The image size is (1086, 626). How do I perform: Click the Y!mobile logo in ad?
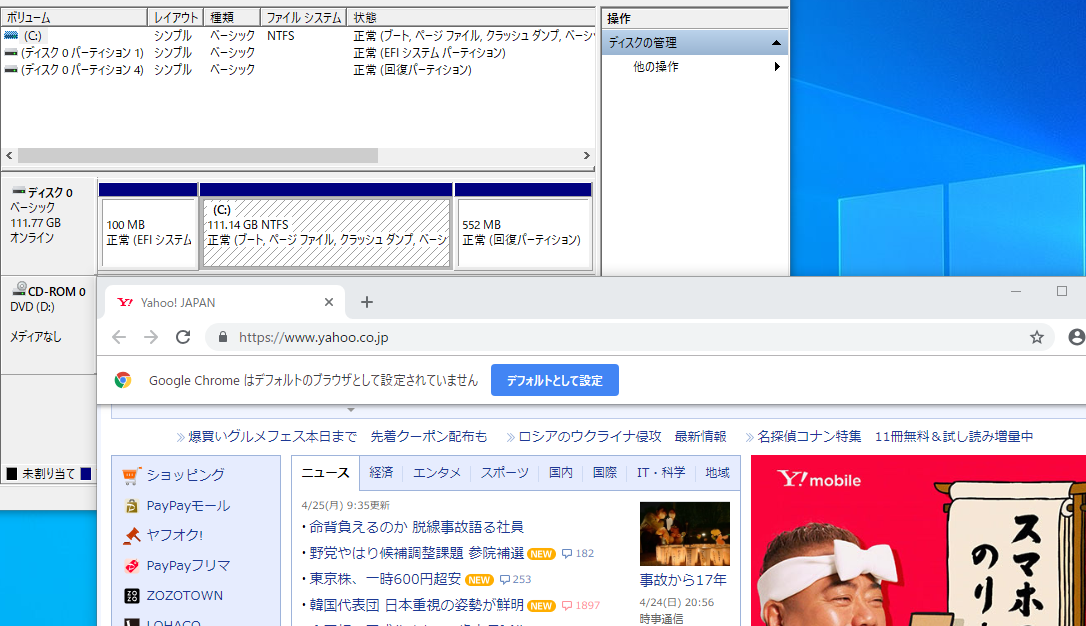tap(819, 479)
